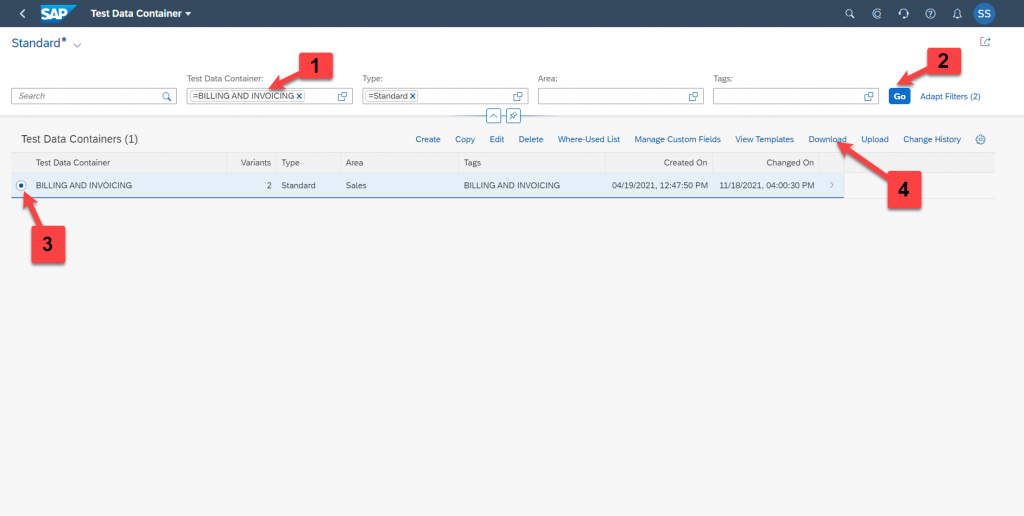1024x516 pixels.
Task: Click Create in the table toolbar
Action: point(428,139)
